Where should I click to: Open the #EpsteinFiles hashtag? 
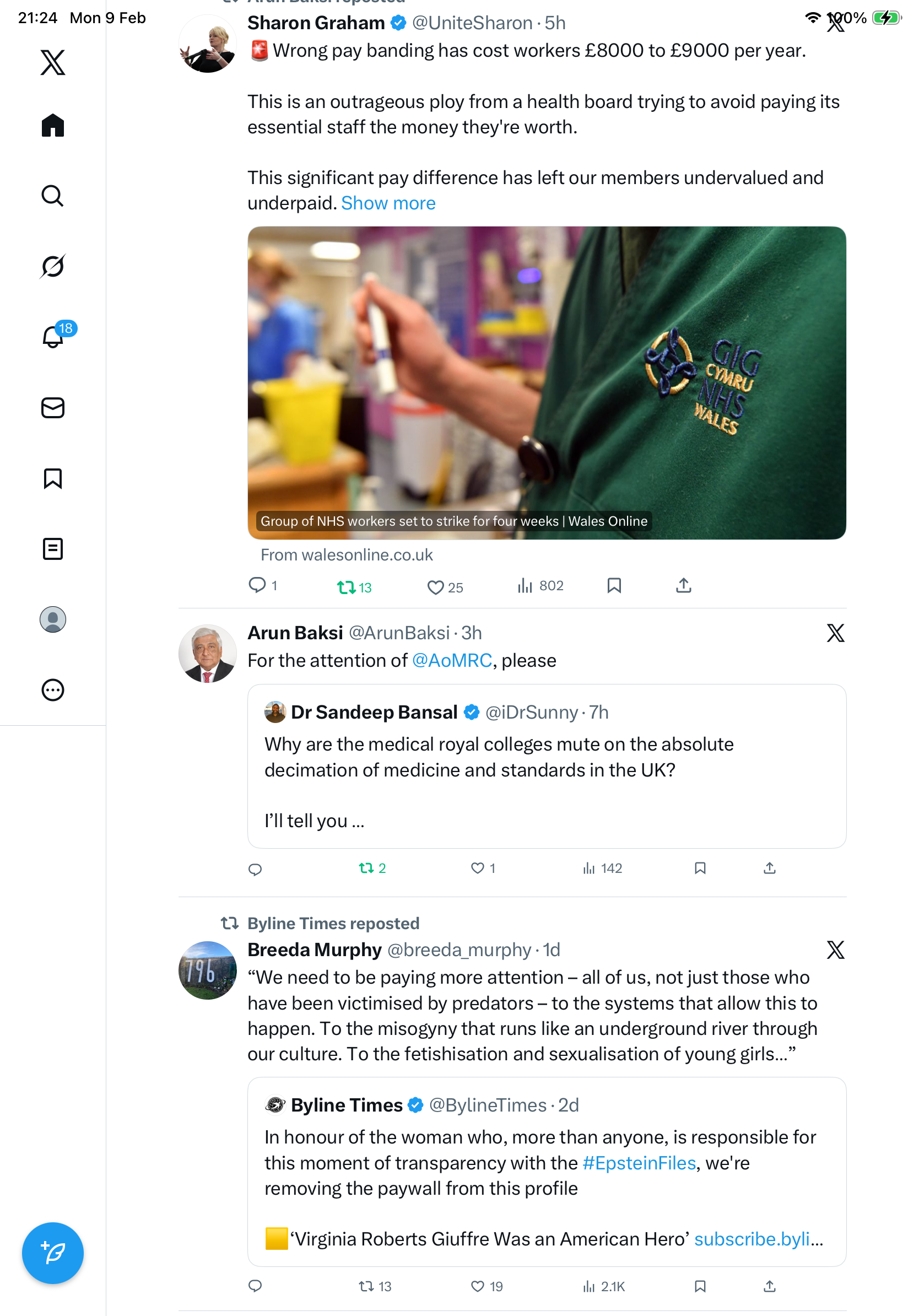(639, 1162)
